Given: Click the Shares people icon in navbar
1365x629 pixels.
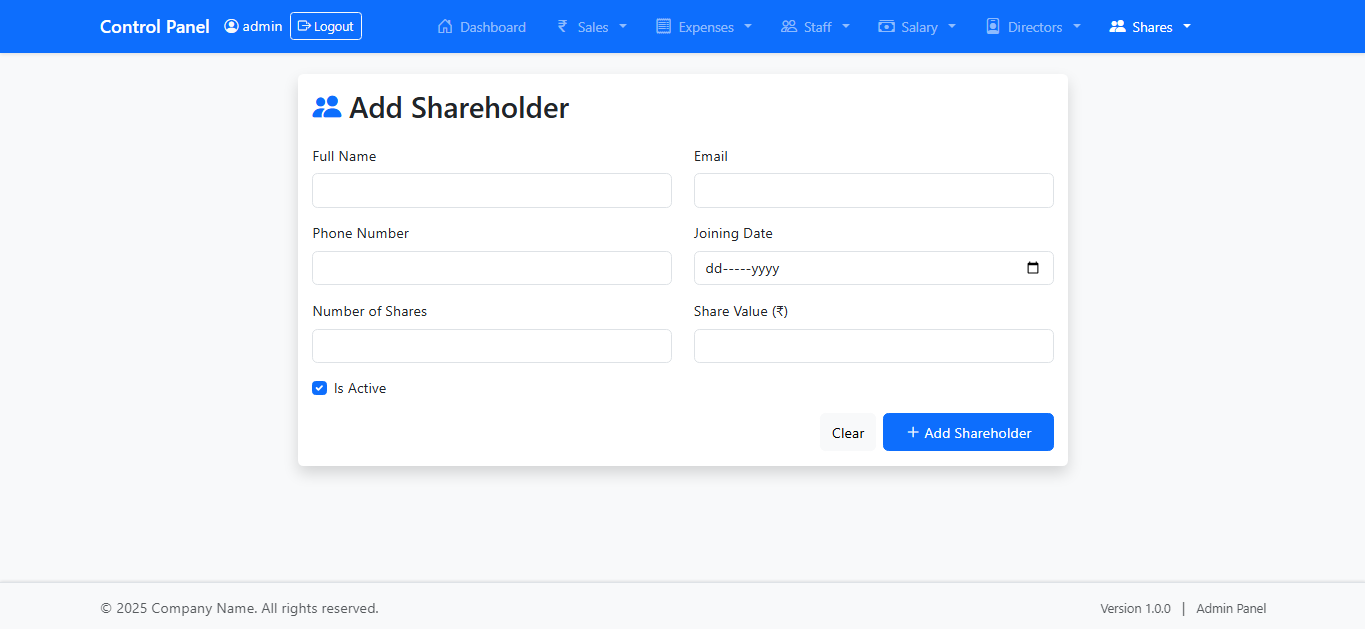Looking at the screenshot, I should pos(1117,27).
